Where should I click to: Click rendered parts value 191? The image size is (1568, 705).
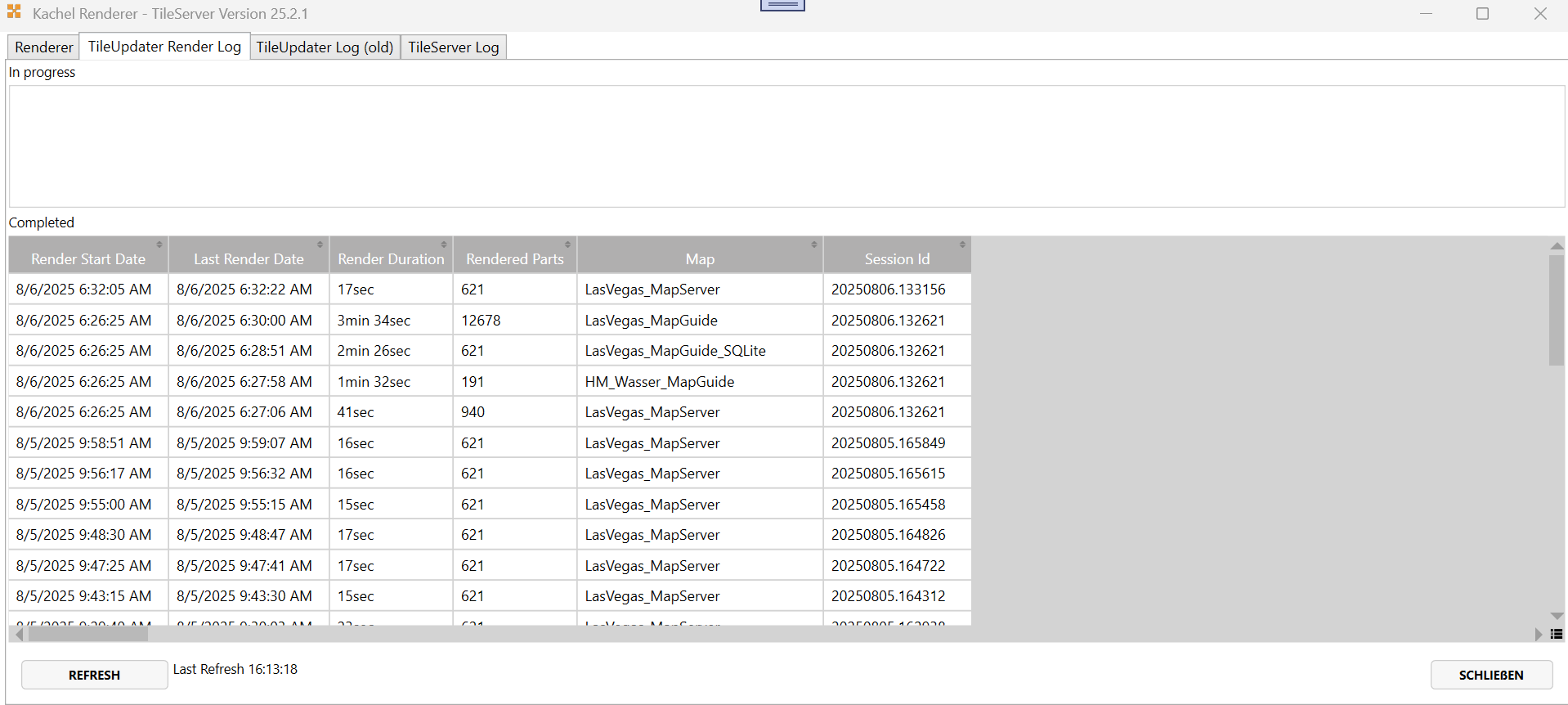(515, 382)
